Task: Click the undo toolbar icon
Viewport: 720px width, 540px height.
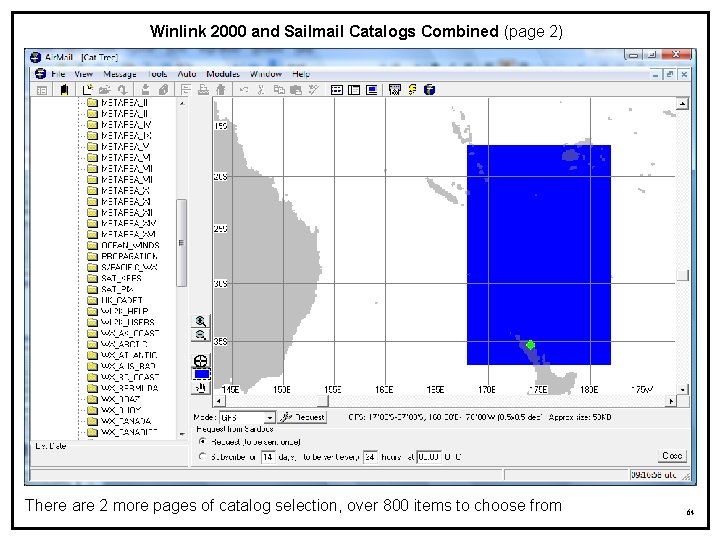Action: tap(244, 90)
